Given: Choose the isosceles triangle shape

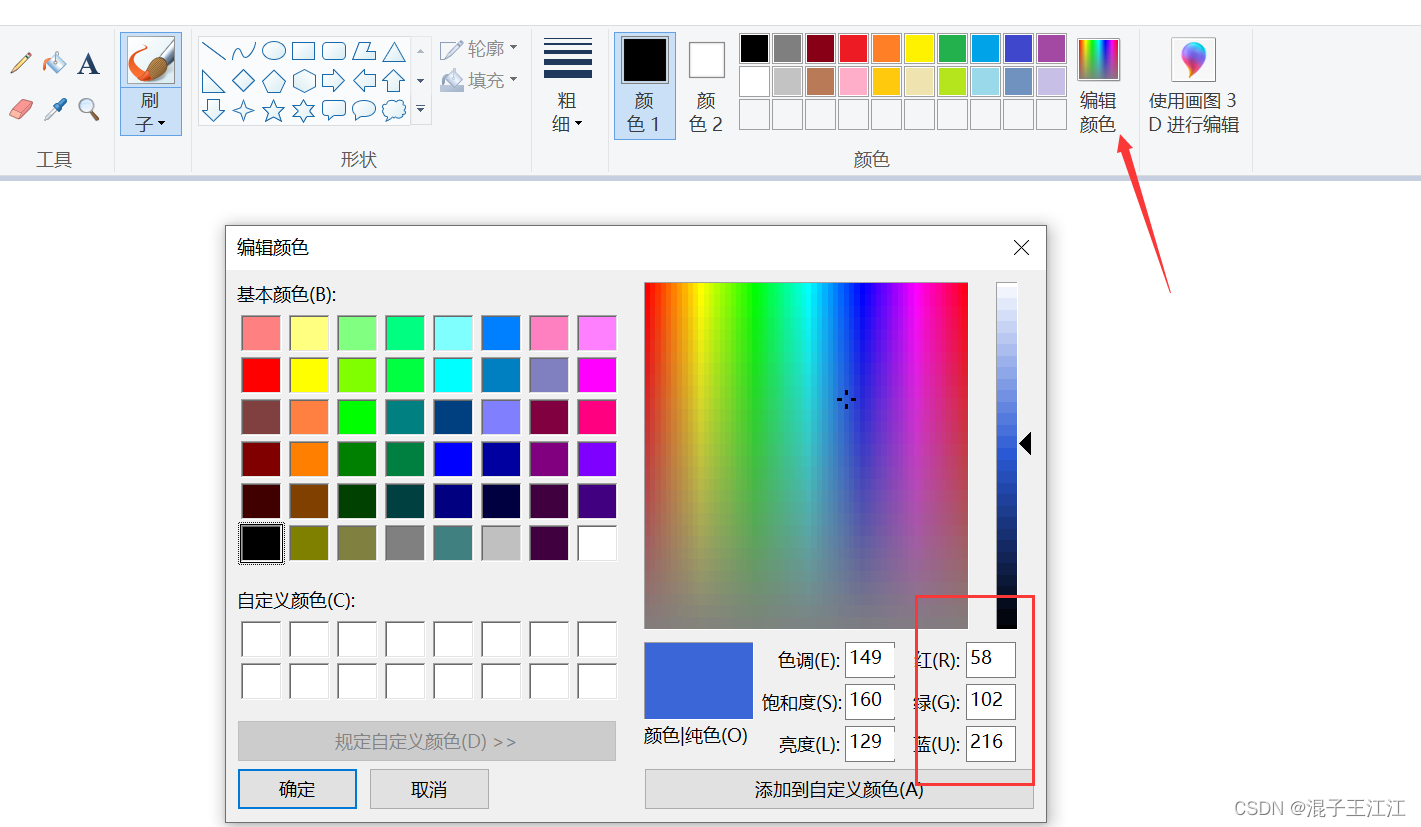Looking at the screenshot, I should tap(394, 51).
